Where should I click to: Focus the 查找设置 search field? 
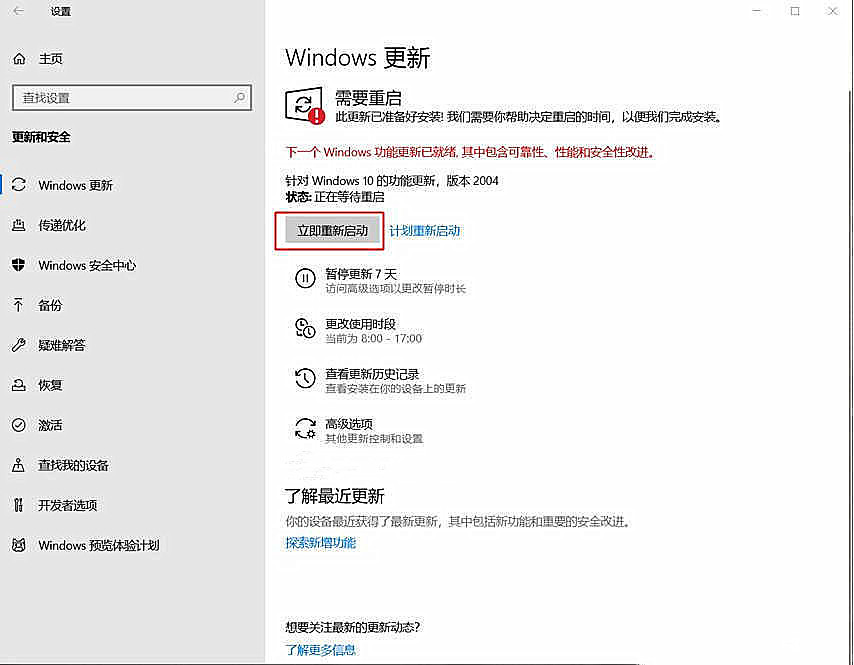132,97
